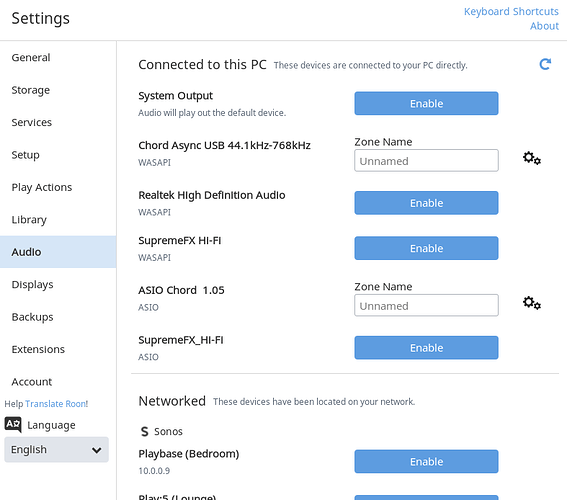Enable the System Output device
The height and width of the screenshot is (500, 567).
pyautogui.click(x=426, y=103)
